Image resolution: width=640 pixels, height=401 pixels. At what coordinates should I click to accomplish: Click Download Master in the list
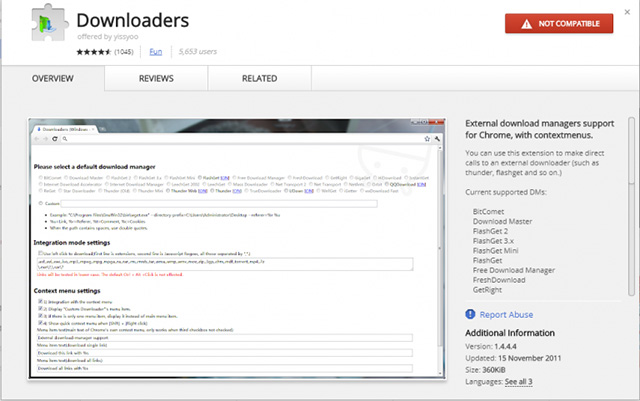[502, 221]
